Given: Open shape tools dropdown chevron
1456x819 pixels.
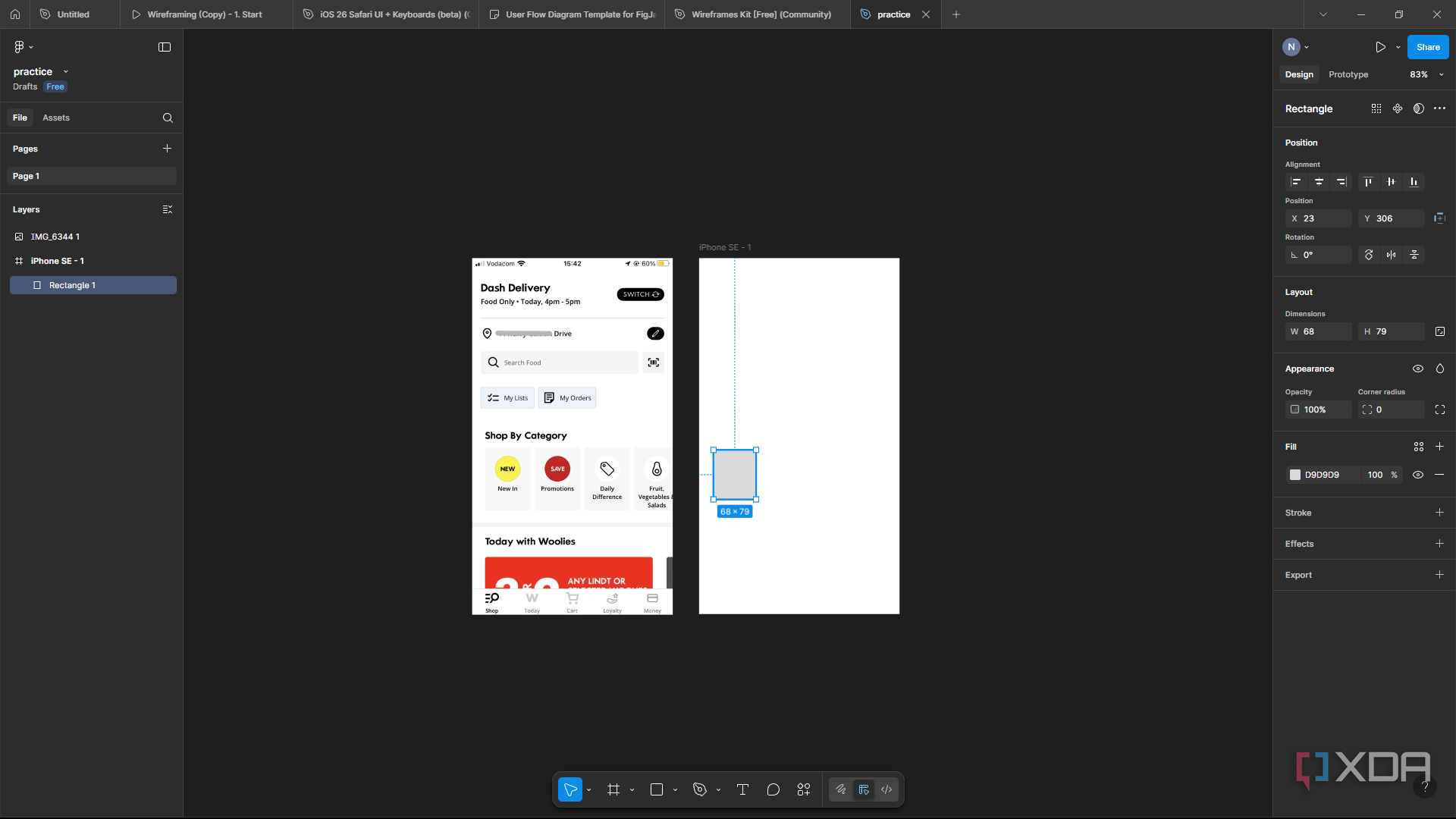Looking at the screenshot, I should pos(675,789).
